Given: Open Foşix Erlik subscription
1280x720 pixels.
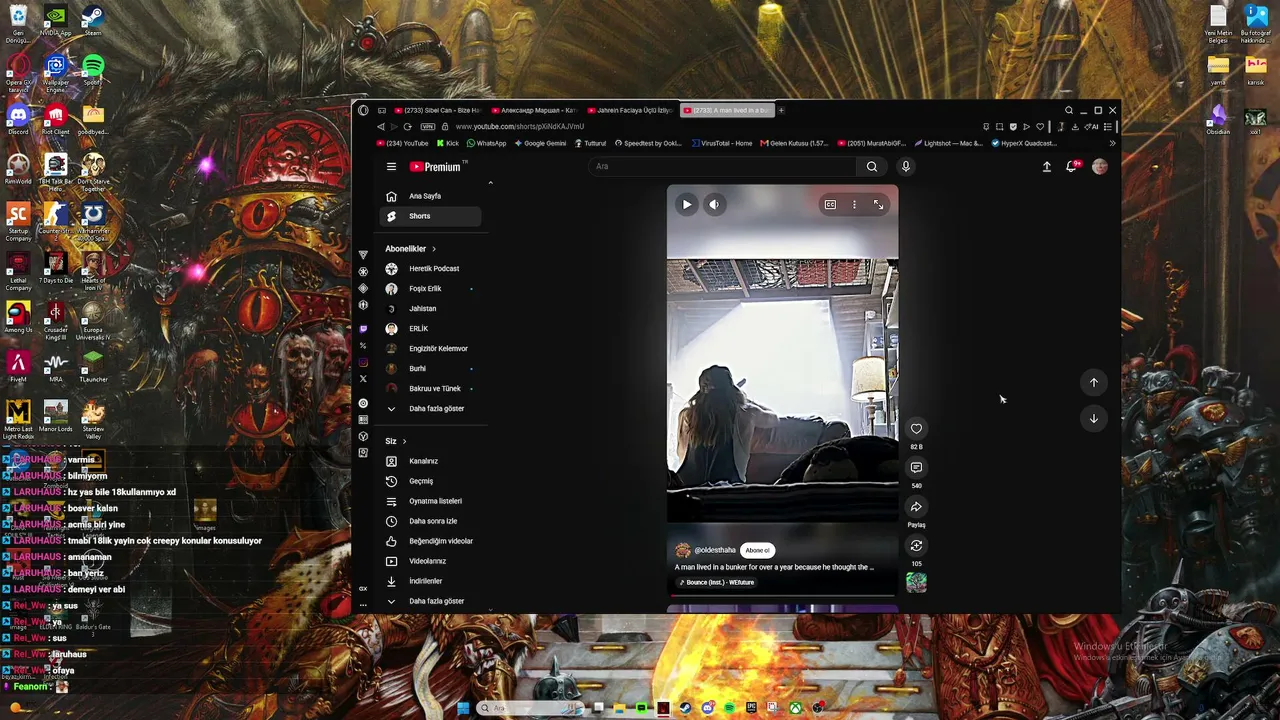Looking at the screenshot, I should point(432,289).
